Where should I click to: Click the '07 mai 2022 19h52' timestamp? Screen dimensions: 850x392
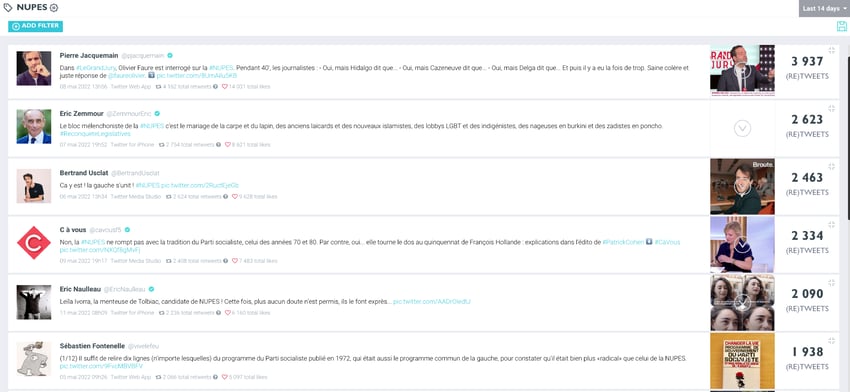(83, 145)
